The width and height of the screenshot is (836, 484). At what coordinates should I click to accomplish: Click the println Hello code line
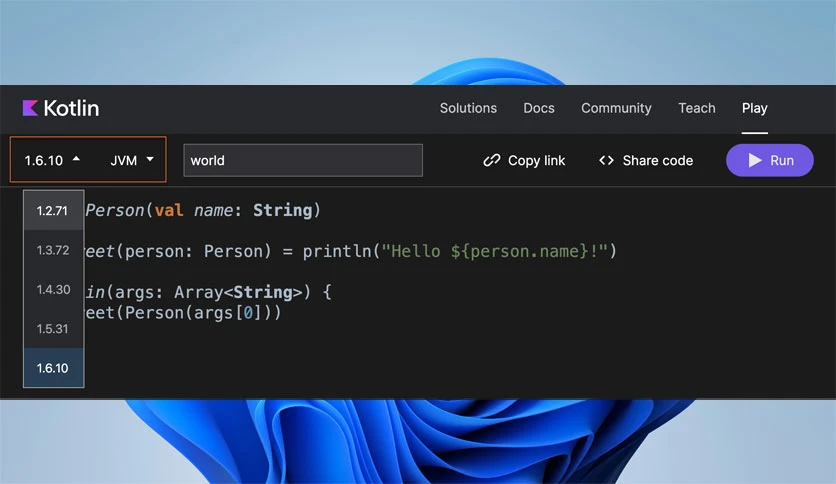click(351, 251)
